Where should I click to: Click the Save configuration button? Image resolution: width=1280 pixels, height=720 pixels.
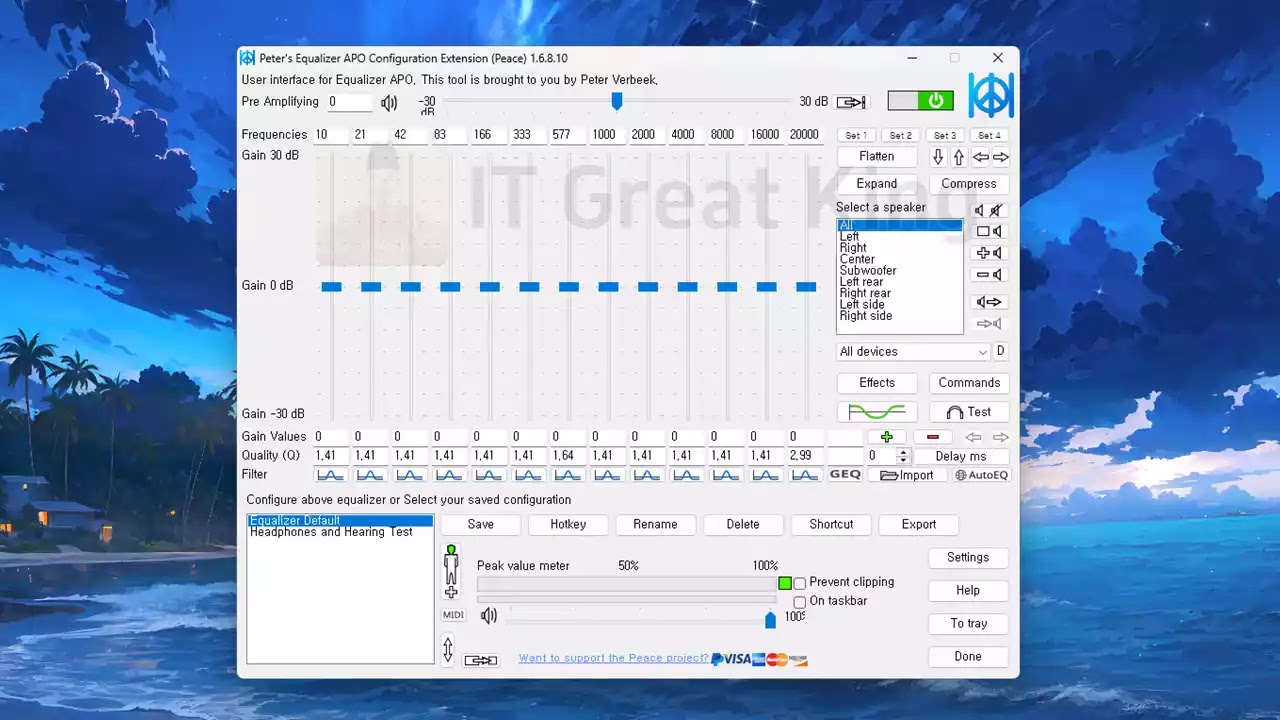coord(481,525)
